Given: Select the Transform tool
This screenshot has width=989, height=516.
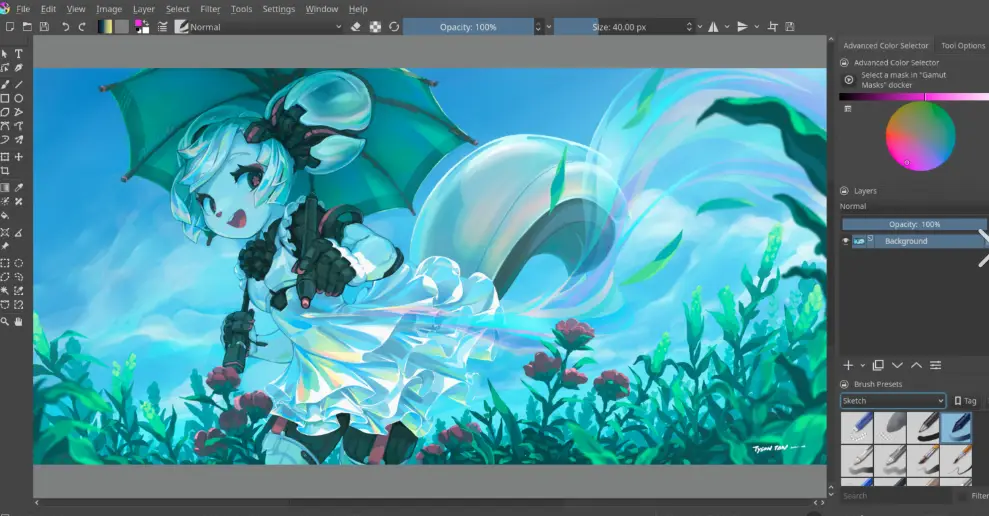Looking at the screenshot, I should click(5, 156).
